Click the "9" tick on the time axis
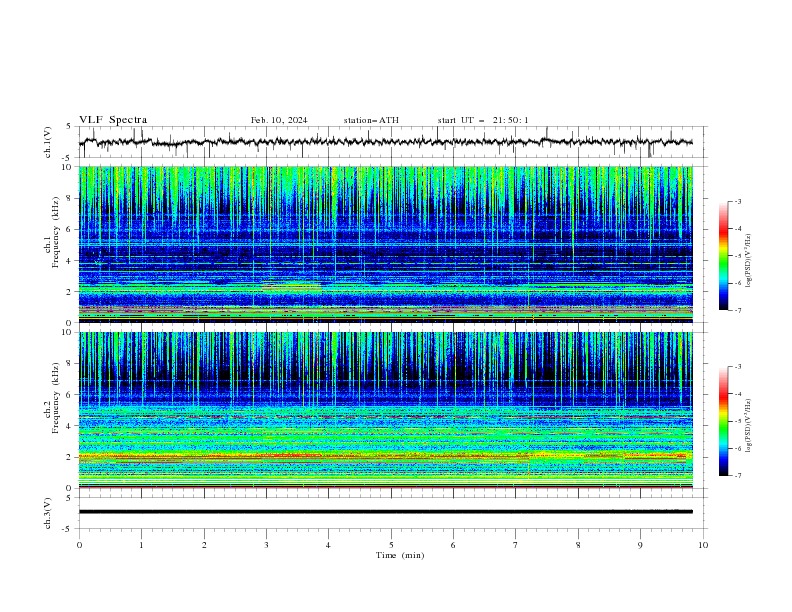Viewport: 792px width, 612px height. pyautogui.click(x=640, y=545)
